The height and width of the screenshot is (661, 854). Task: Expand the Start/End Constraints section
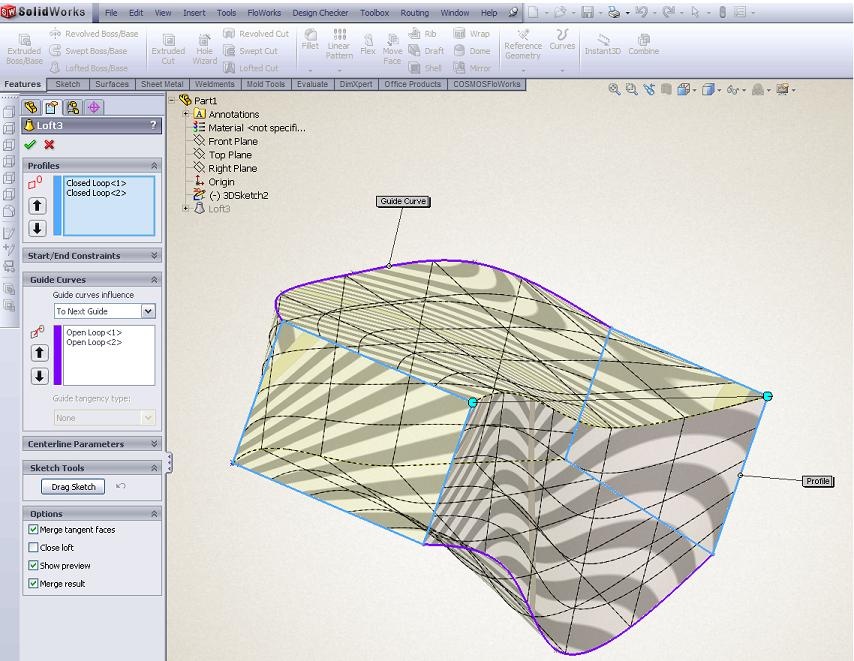point(154,256)
